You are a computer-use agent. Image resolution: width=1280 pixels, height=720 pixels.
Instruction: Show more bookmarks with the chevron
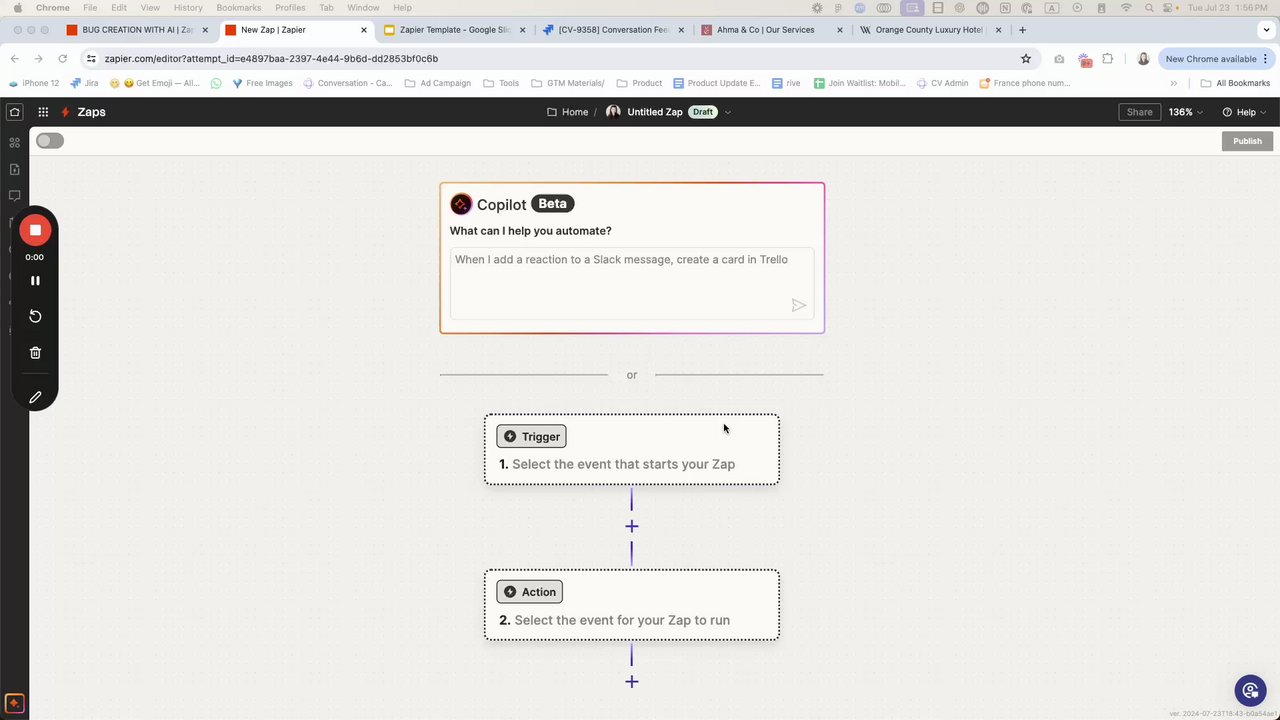tap(1173, 83)
